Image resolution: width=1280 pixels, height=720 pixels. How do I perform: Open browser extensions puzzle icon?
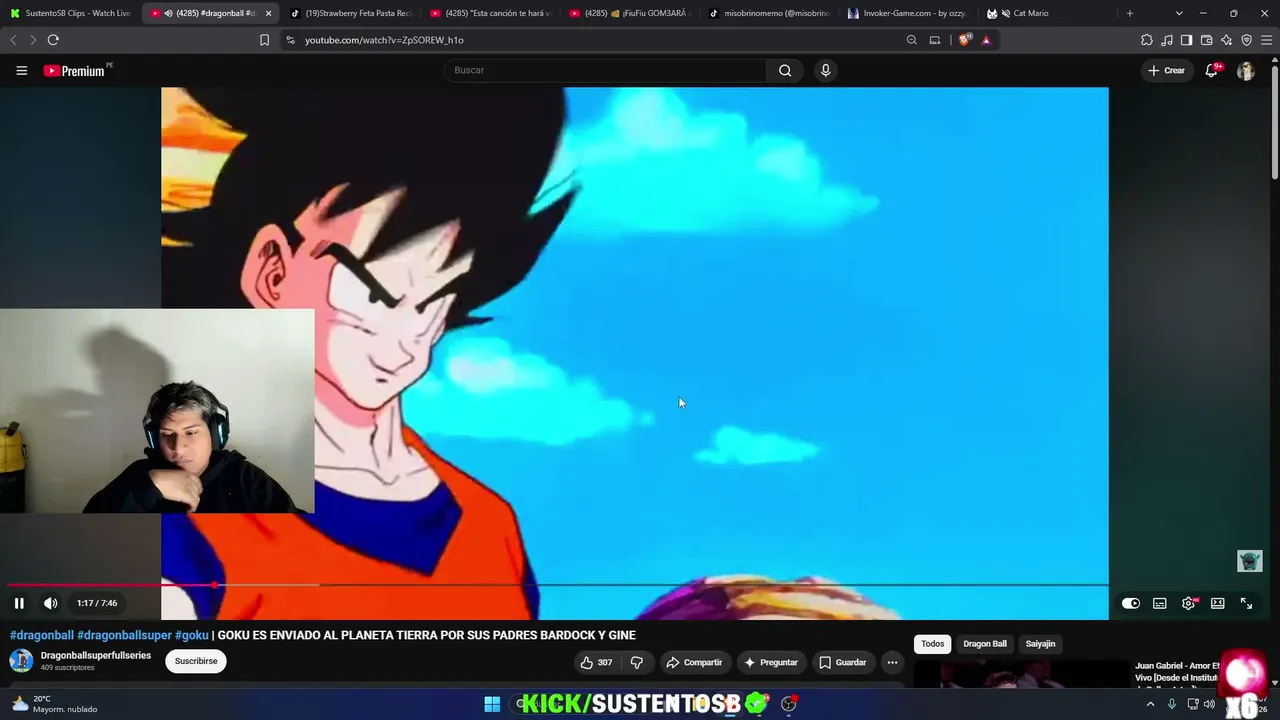point(1147,40)
